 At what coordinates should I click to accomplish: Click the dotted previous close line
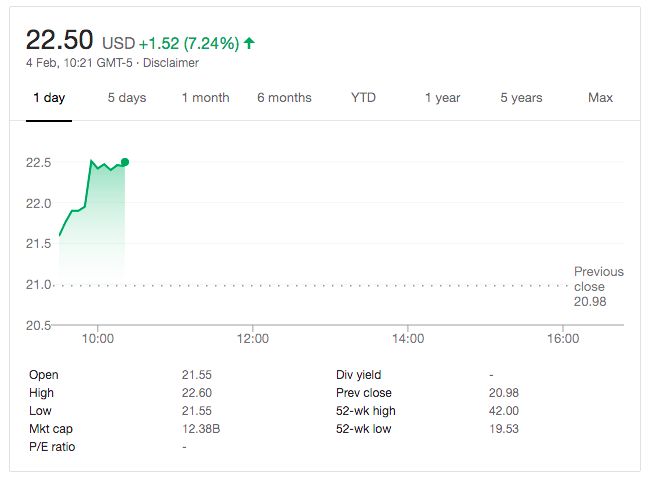(x=350, y=285)
